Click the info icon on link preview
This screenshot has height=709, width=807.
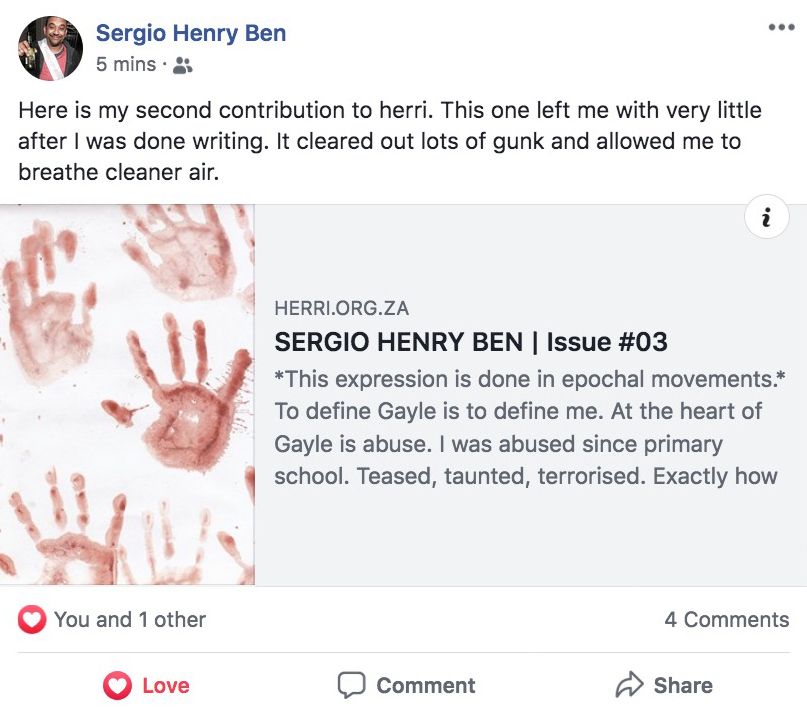[766, 218]
